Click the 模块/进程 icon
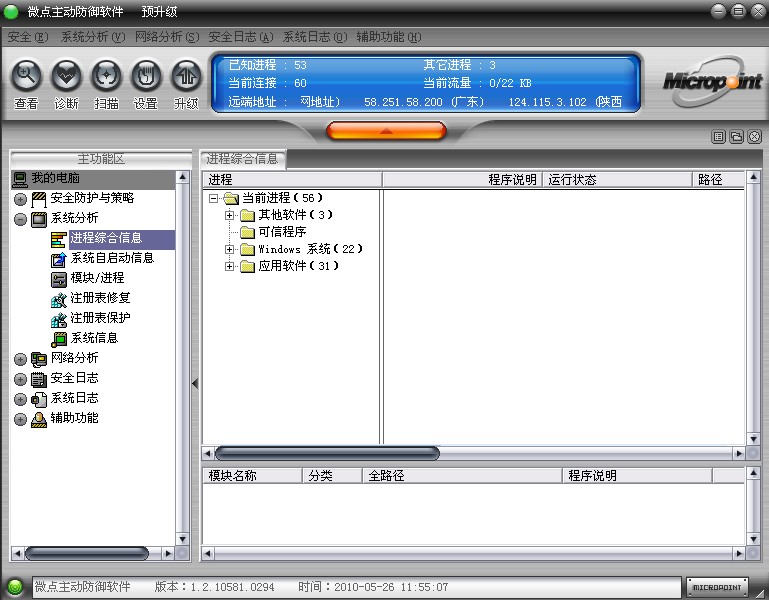Screen dimensions: 769x600 [58, 279]
